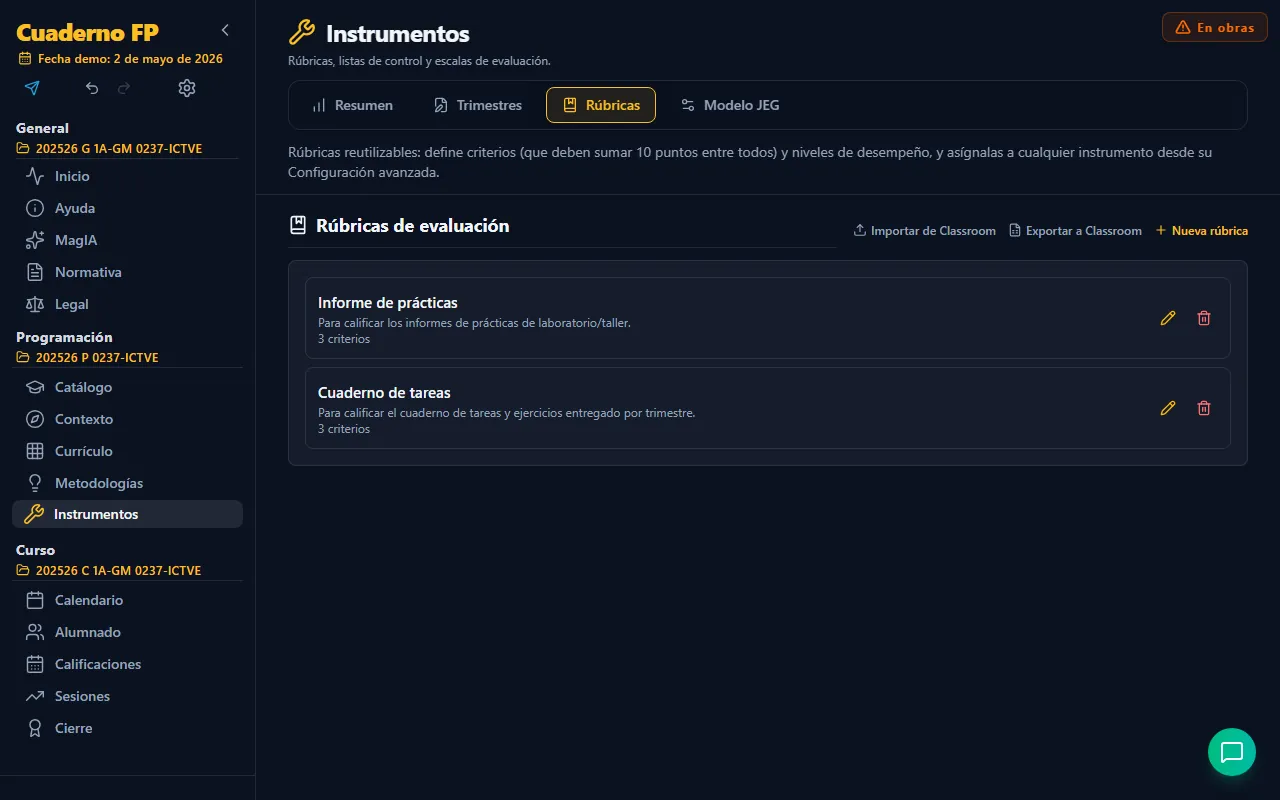Open settings with the gear icon
1280x800 pixels.
(x=187, y=88)
